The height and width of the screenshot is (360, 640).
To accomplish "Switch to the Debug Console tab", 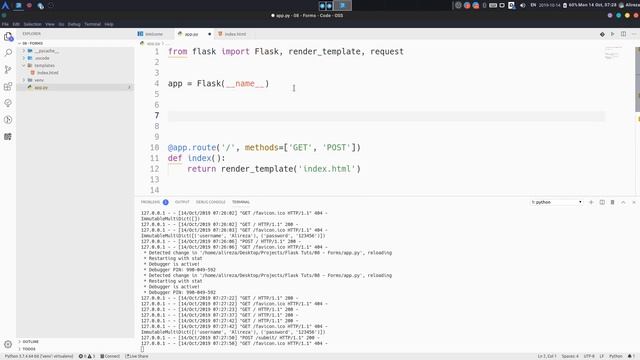I will coord(211,202).
